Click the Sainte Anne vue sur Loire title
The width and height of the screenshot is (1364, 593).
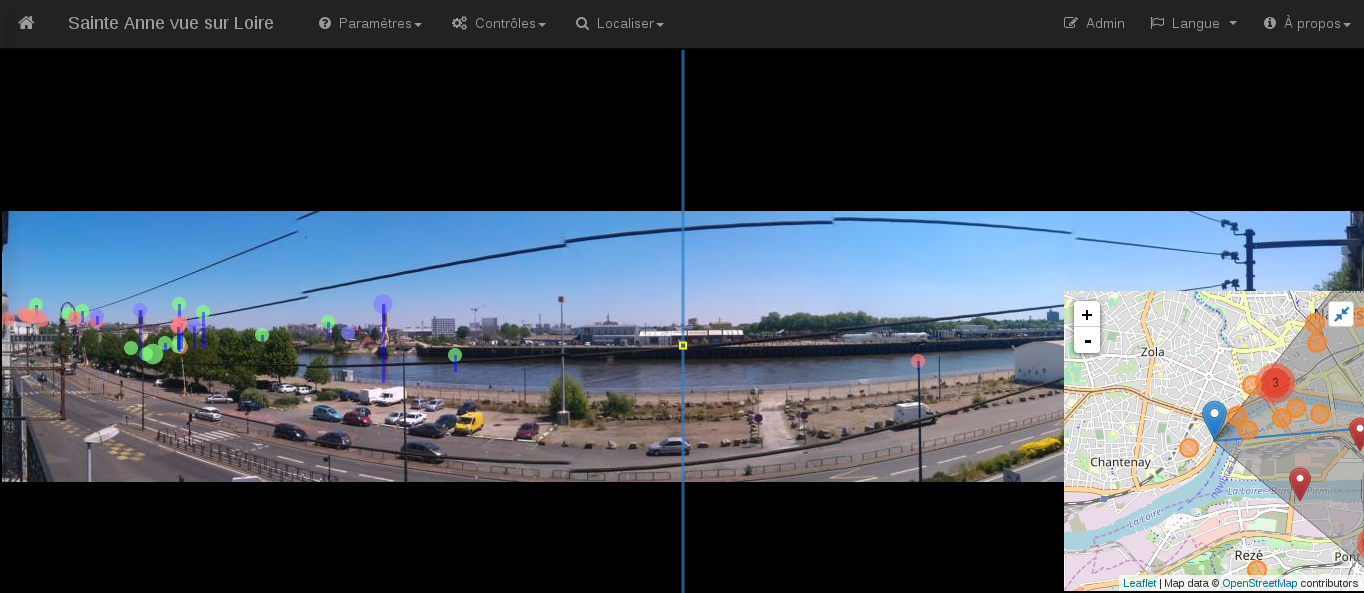[171, 23]
